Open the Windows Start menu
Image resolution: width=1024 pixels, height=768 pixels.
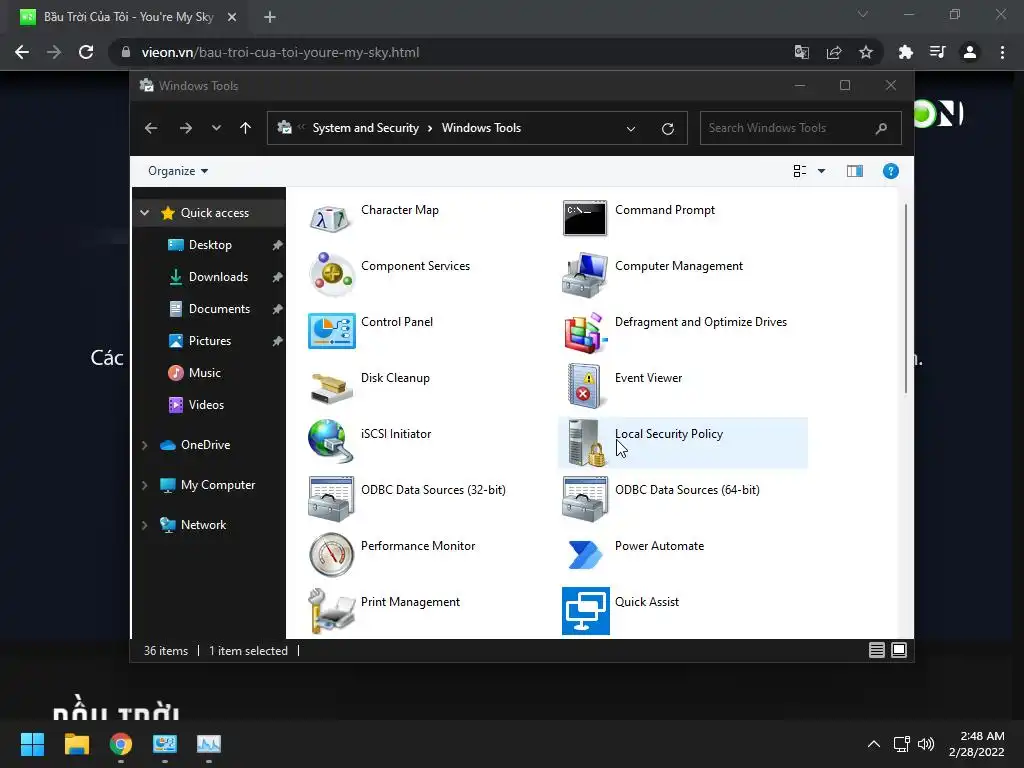[x=32, y=744]
